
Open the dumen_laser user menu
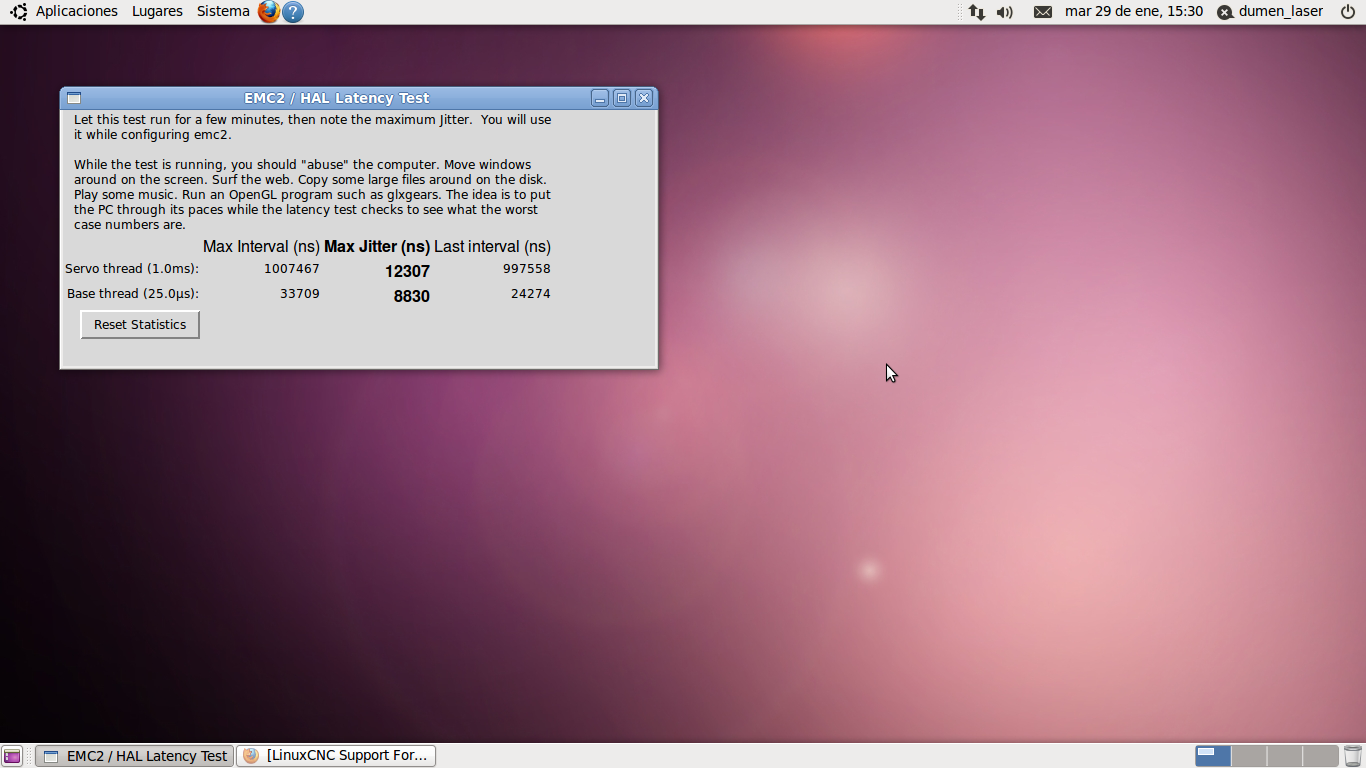(x=1270, y=12)
